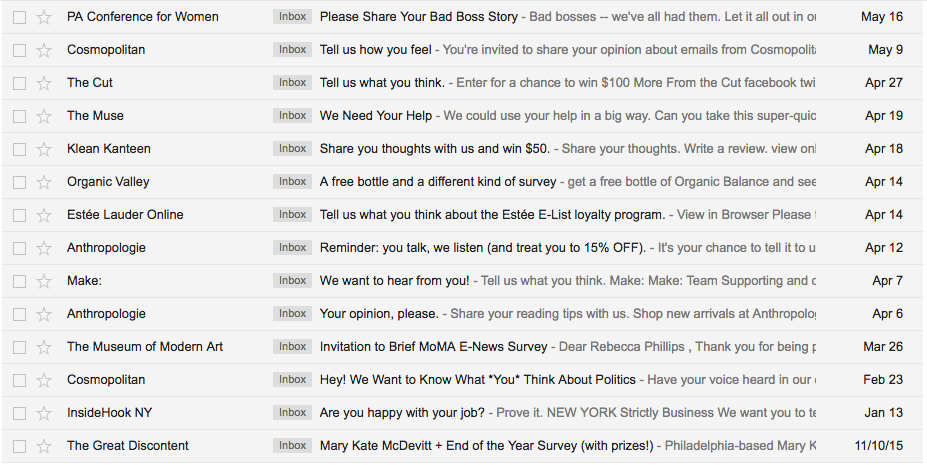Open "Please Share Your Bad Boss Story" email
This screenshot has height=465, width=927.
pos(419,17)
